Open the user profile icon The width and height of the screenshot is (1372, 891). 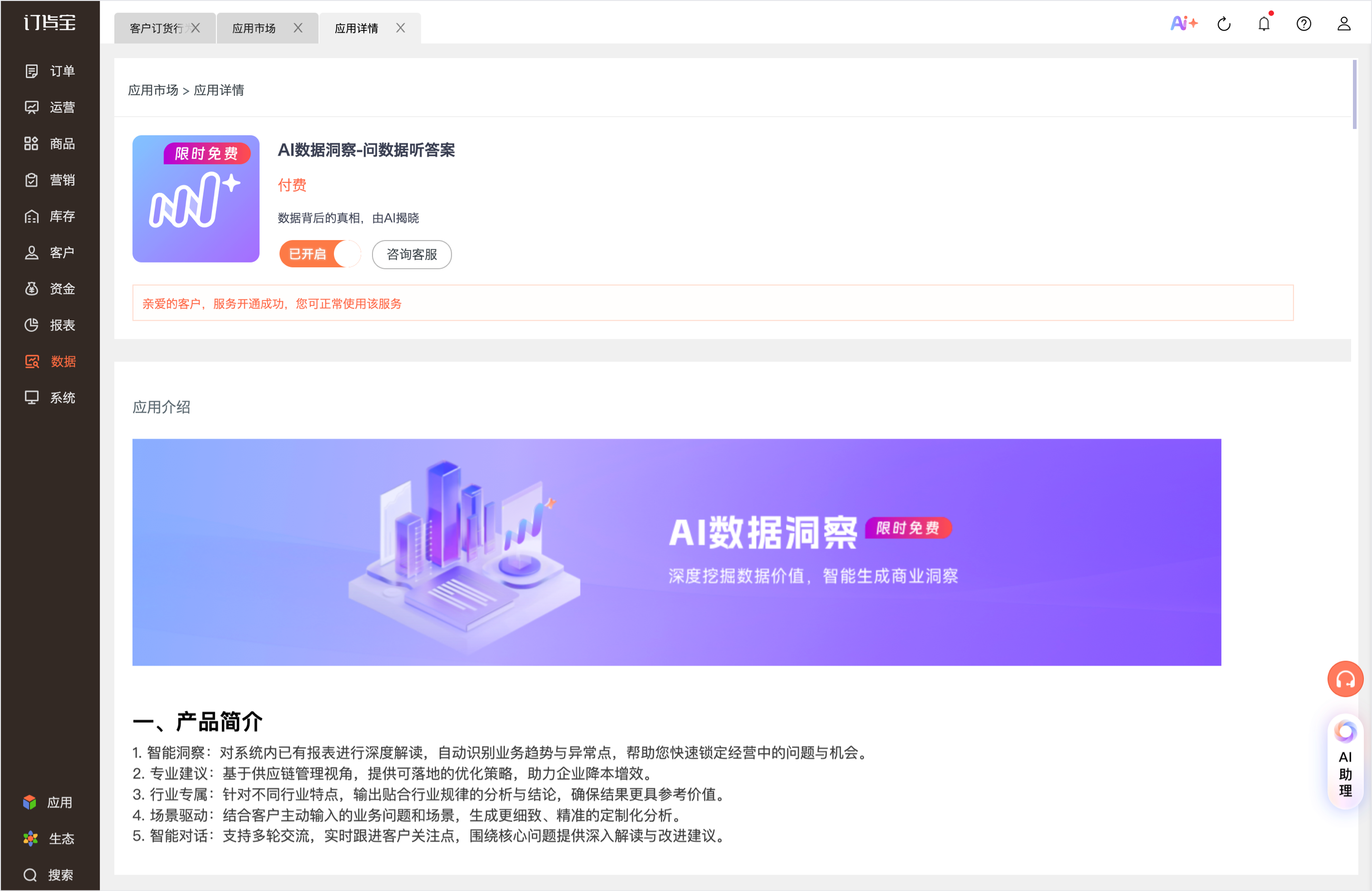1344,24
